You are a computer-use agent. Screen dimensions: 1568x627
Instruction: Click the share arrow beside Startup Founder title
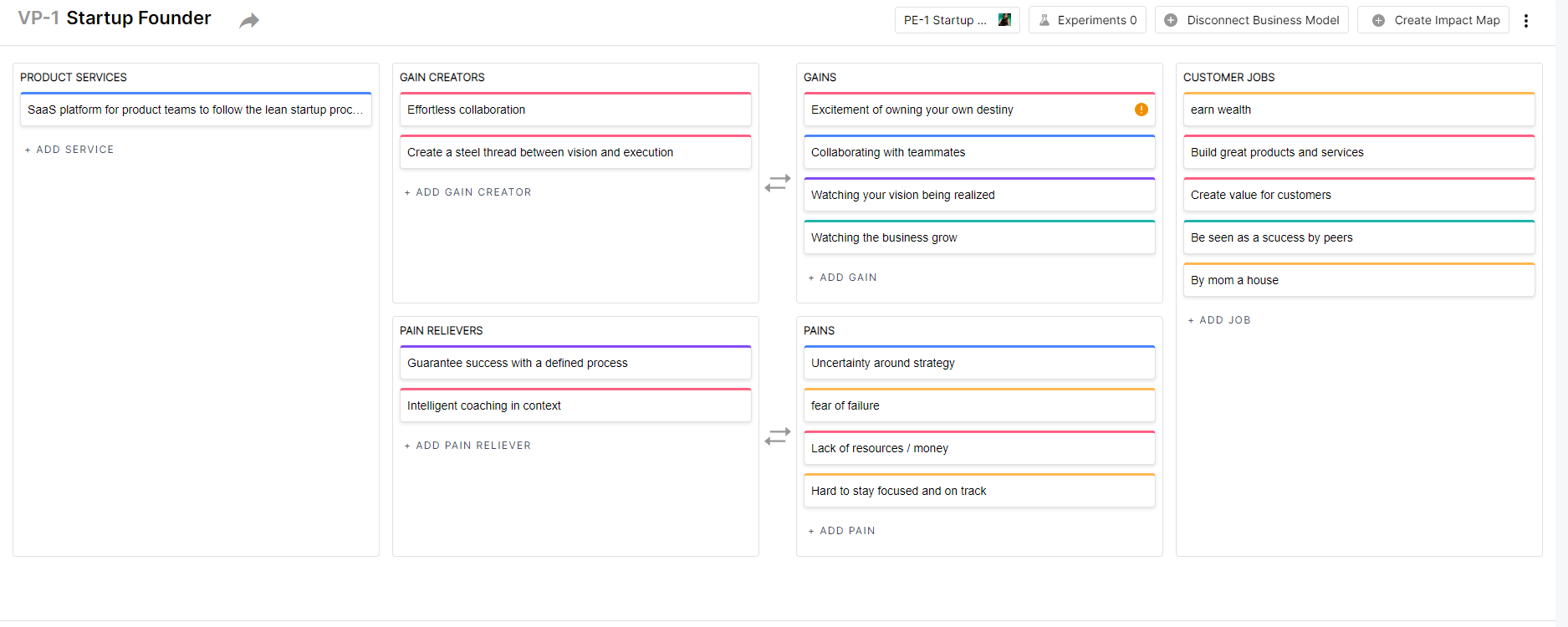pos(249,21)
